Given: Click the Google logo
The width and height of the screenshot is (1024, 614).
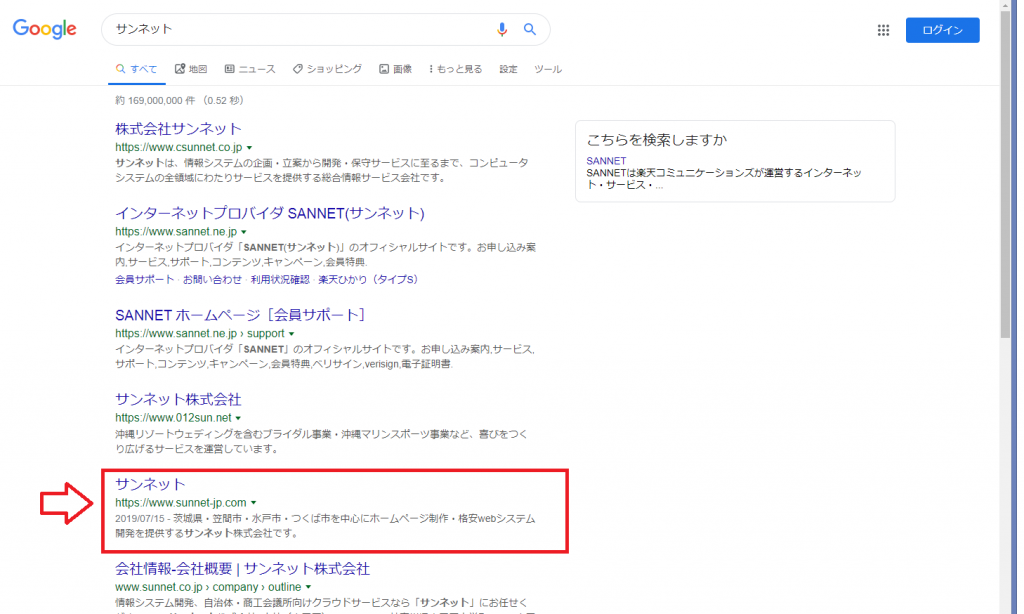Looking at the screenshot, I should tap(44, 29).
